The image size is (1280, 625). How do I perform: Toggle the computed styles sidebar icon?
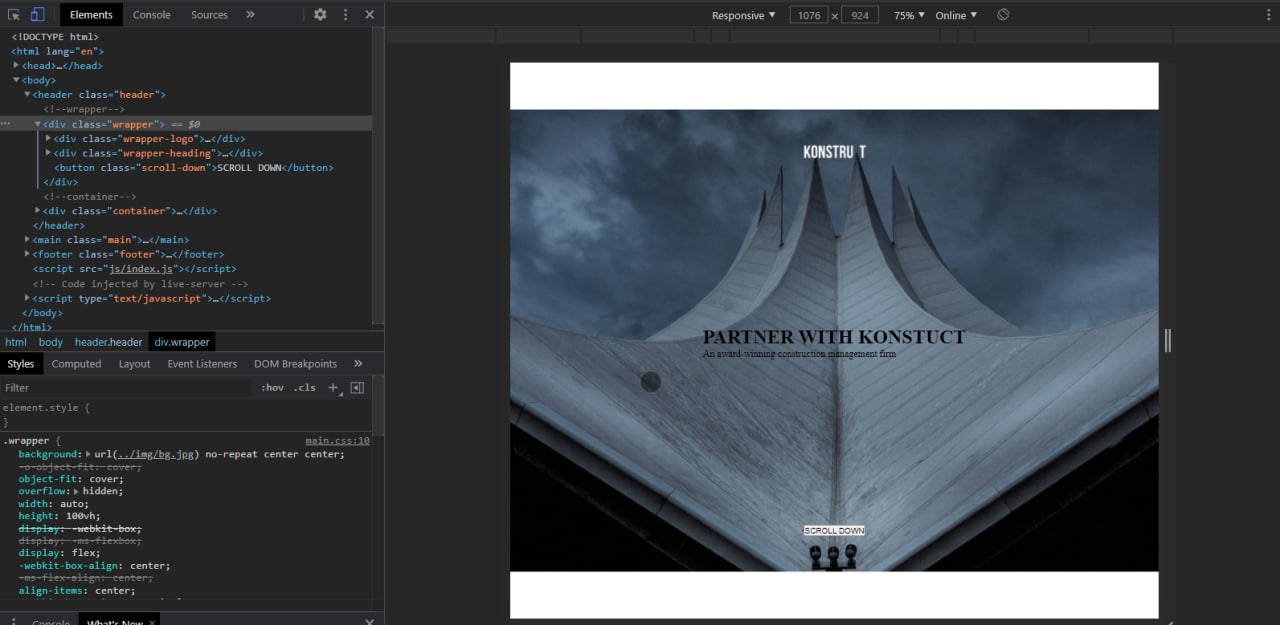point(357,388)
